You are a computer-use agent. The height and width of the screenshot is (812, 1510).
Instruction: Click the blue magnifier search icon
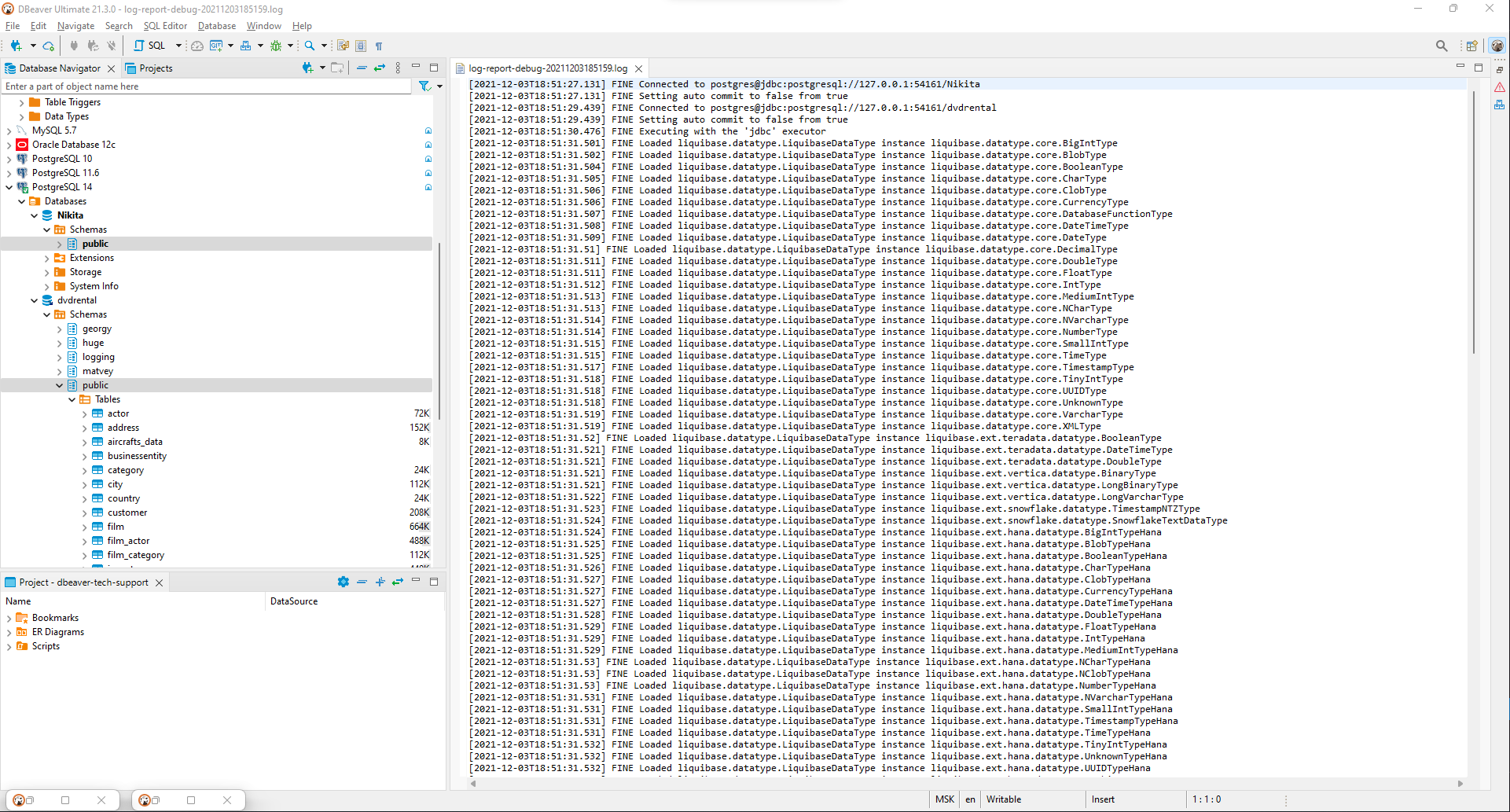pyautogui.click(x=310, y=46)
